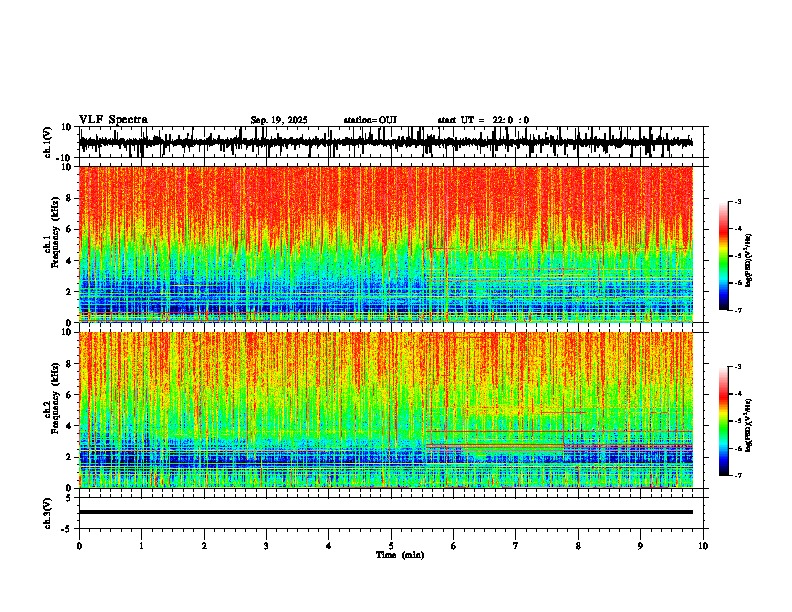Screen dimensions: 792x612
Task: Click tick label "1" on the Time axis
Action: point(141,546)
